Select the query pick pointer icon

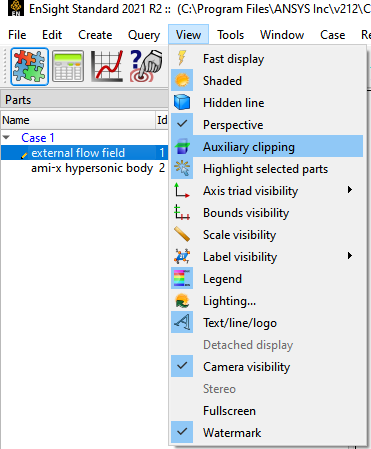pos(146,66)
